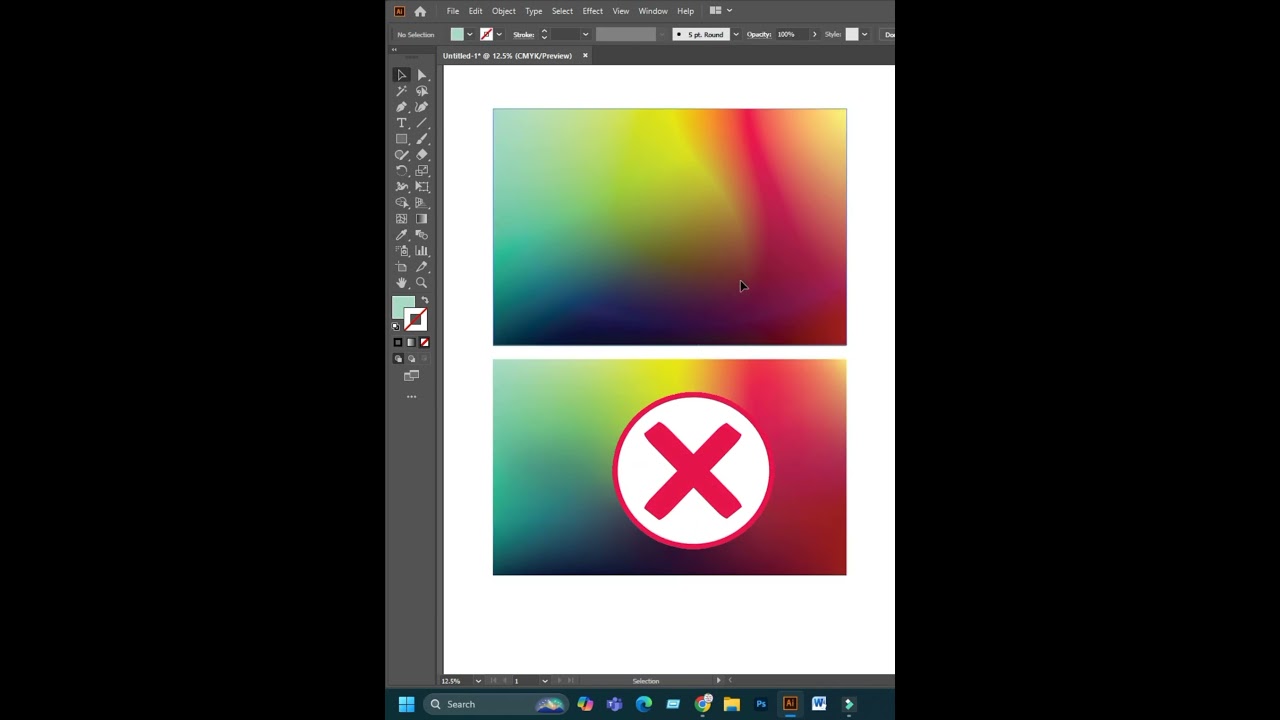Image resolution: width=1280 pixels, height=720 pixels.
Task: Pick the Symbol Sprayer tool
Action: coord(402,251)
